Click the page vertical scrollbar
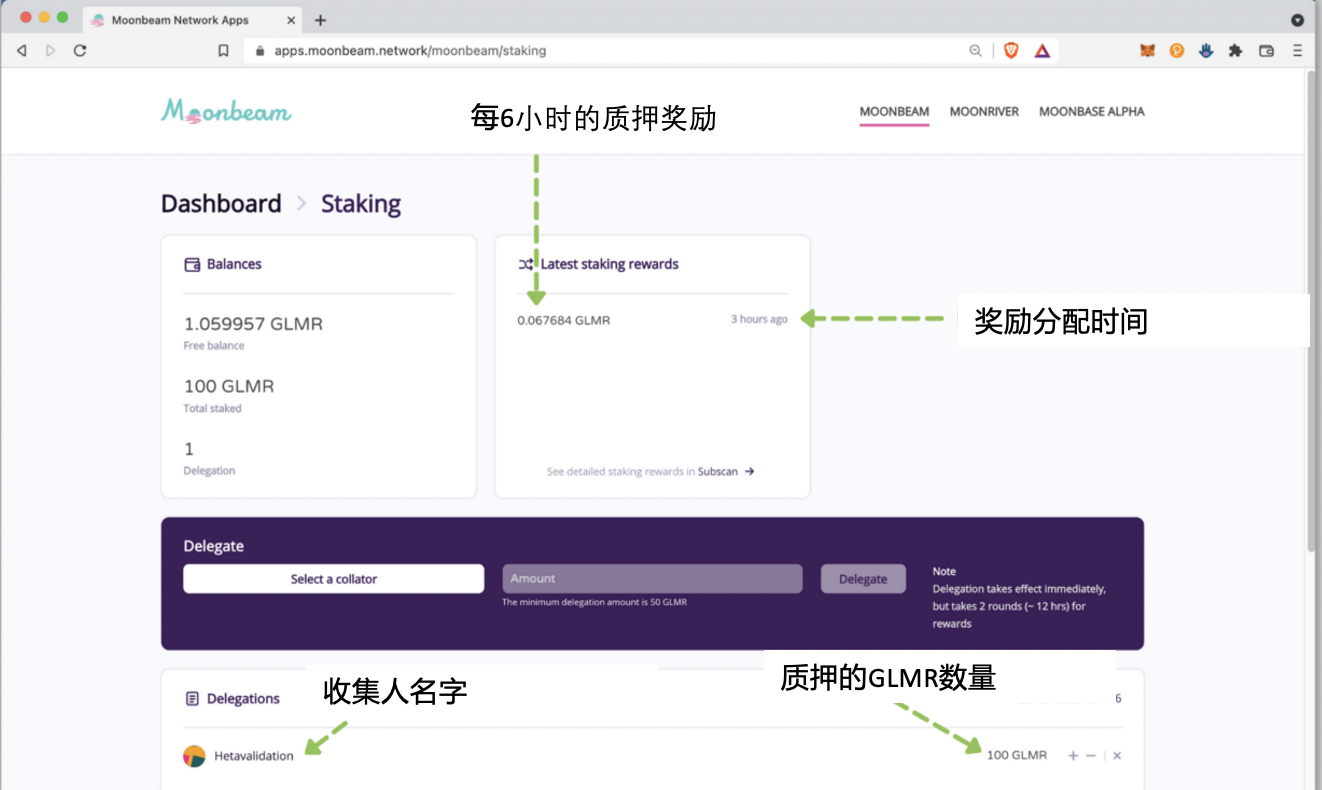The image size is (1322, 790). [1313, 310]
